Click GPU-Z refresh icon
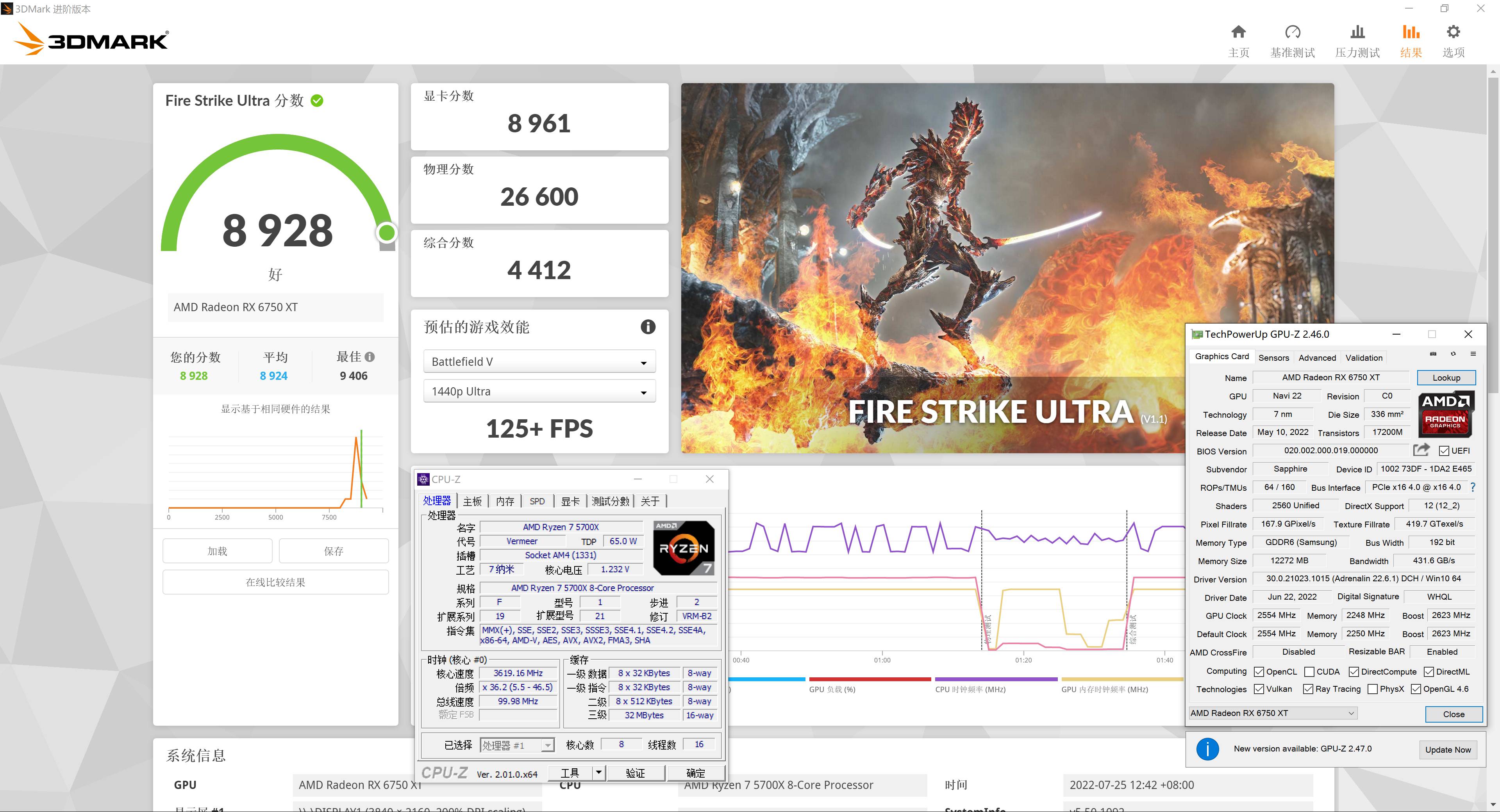Viewport: 1500px width, 812px height. point(1454,354)
